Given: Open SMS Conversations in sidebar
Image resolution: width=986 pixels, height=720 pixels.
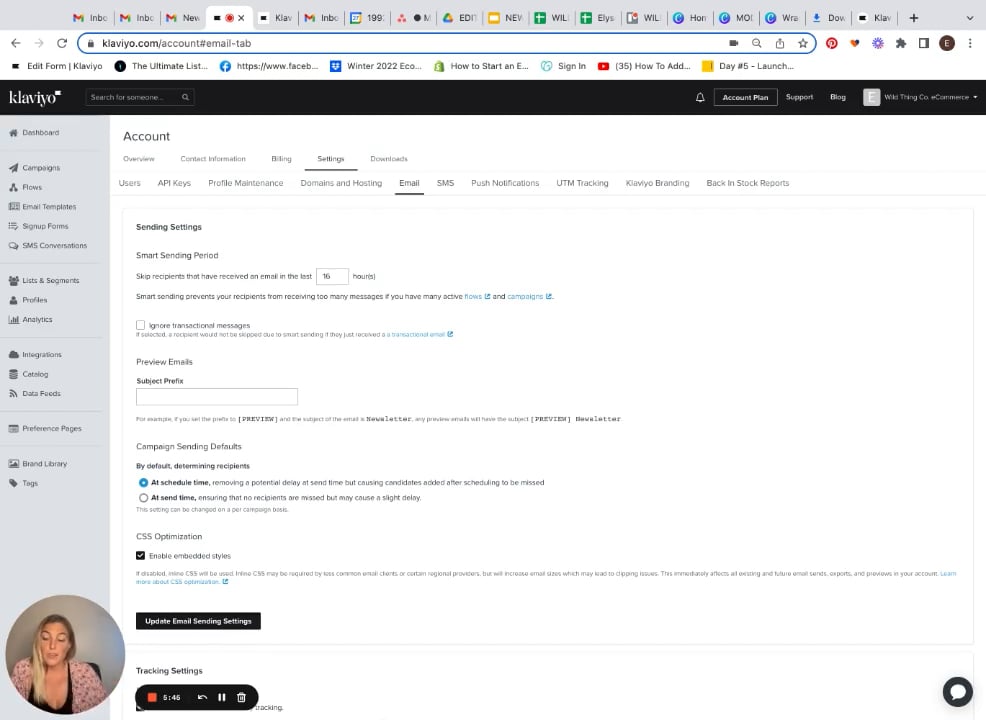Looking at the screenshot, I should pyautogui.click(x=48, y=246).
